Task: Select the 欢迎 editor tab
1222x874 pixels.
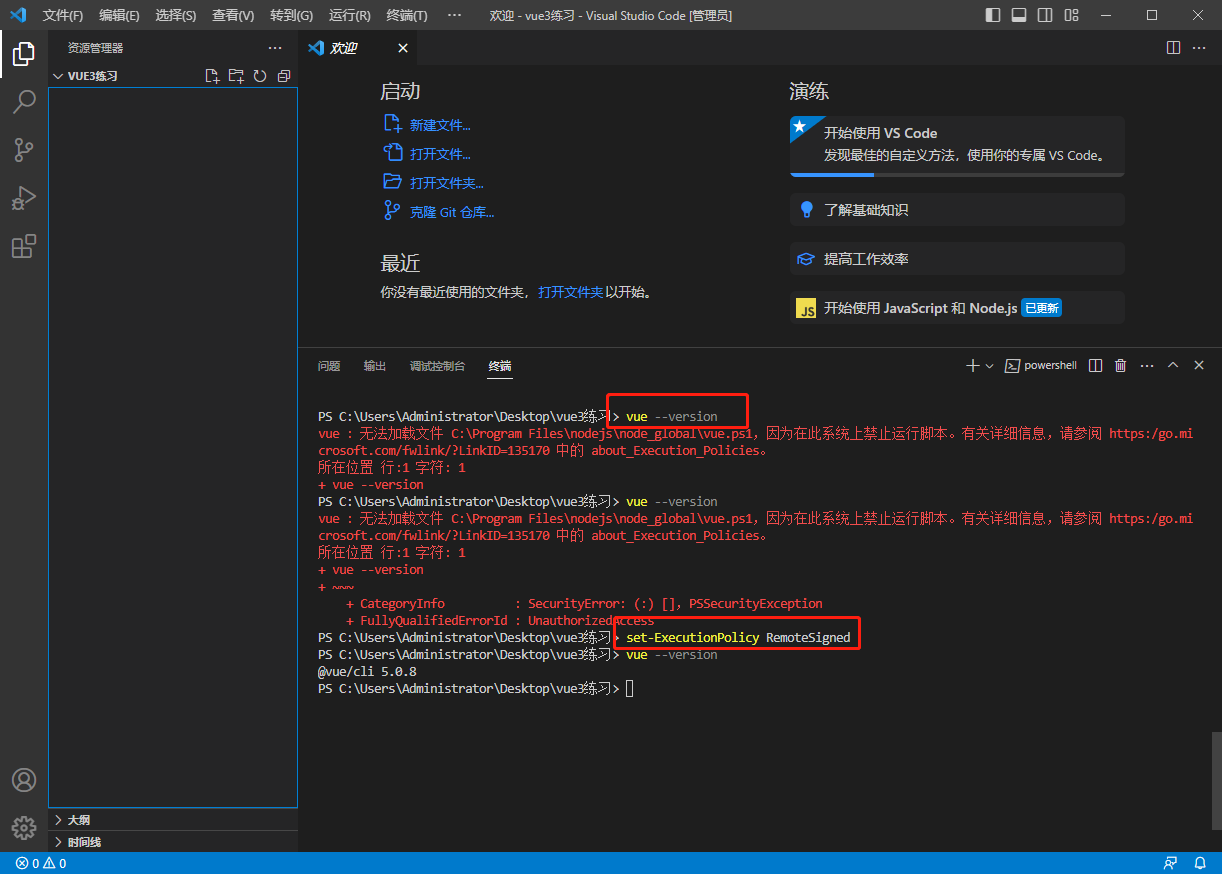Action: pyautogui.click(x=358, y=48)
